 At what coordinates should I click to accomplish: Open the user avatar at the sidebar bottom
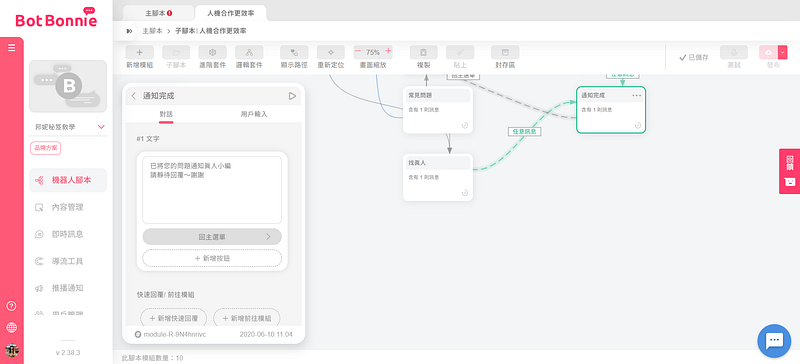[11, 350]
